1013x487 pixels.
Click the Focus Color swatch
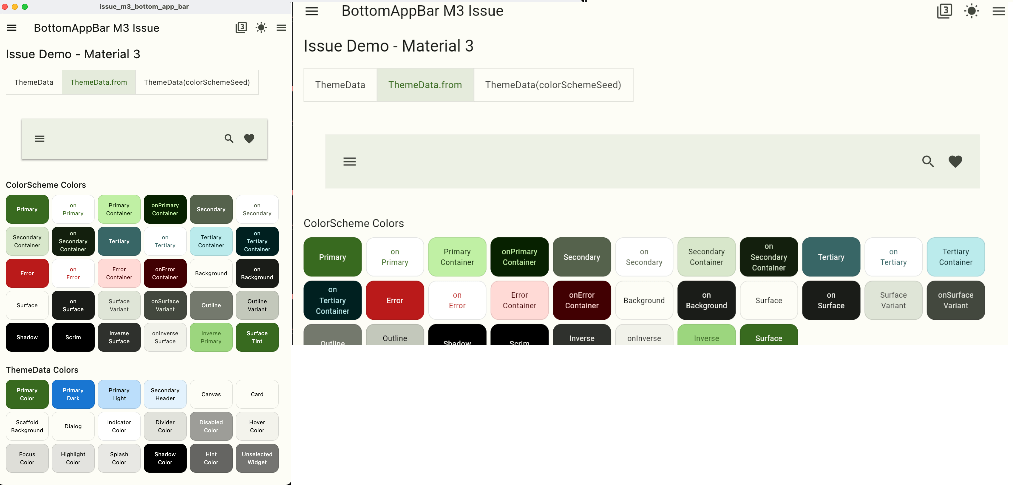coord(27,458)
